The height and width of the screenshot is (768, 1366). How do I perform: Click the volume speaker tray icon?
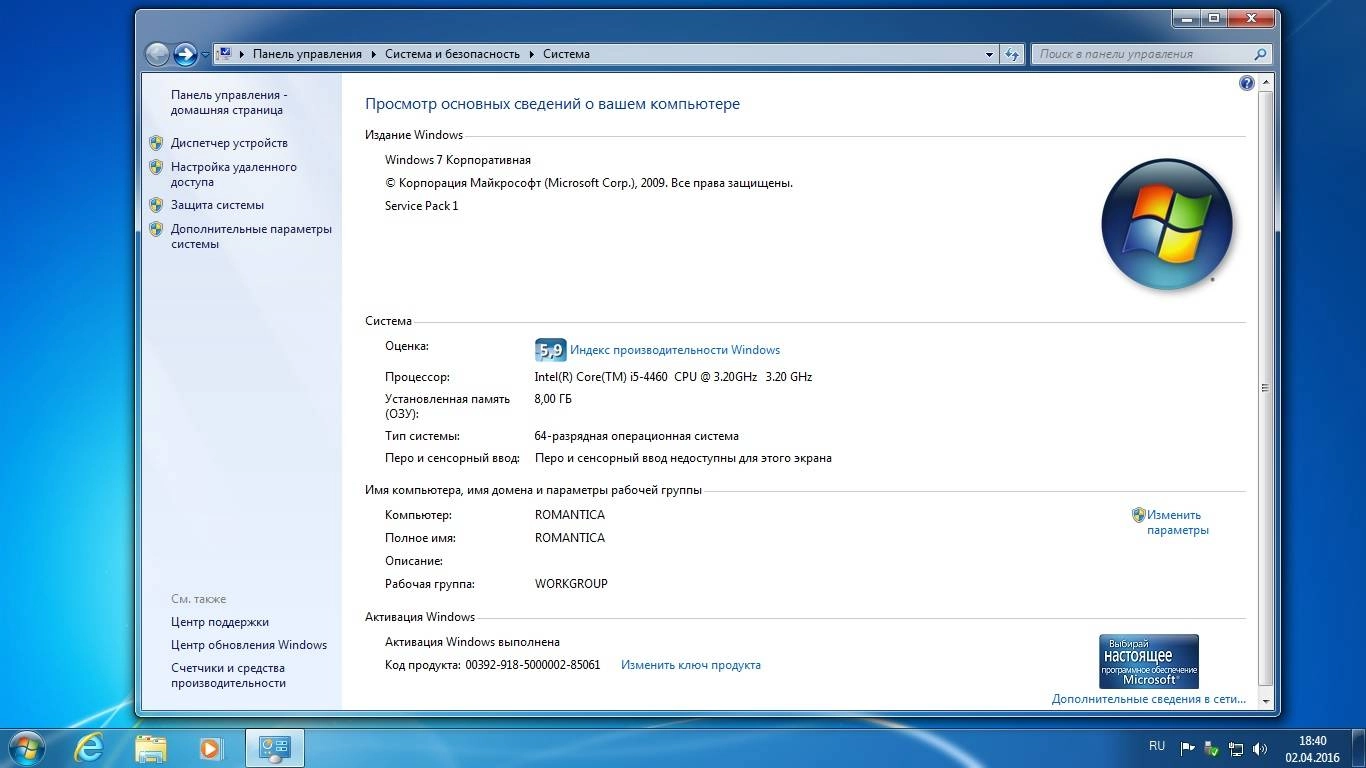[1260, 748]
